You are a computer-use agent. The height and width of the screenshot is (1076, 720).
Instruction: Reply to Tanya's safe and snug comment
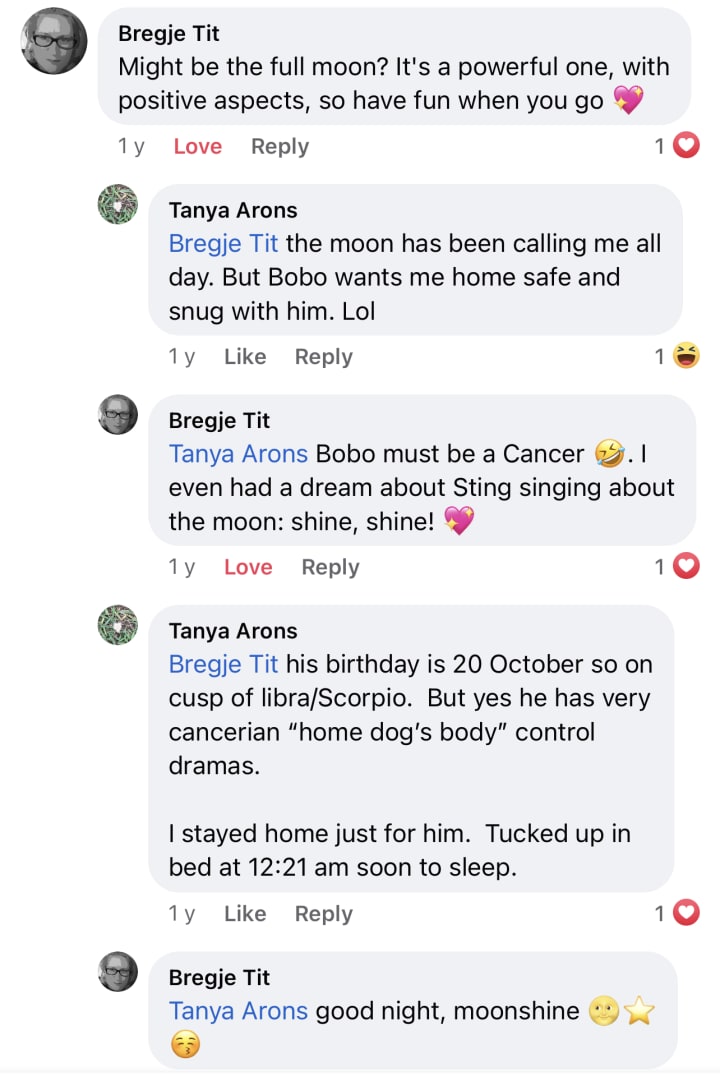click(323, 357)
